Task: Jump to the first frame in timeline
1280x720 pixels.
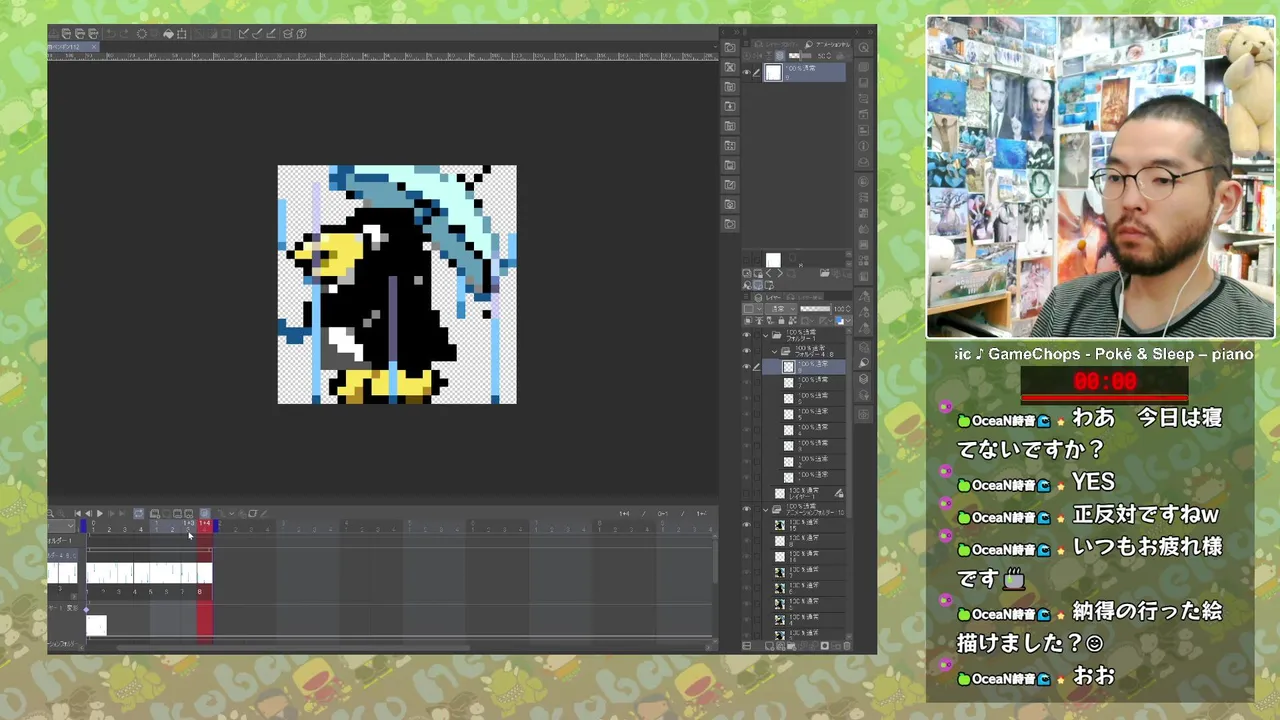Action: 77,514
